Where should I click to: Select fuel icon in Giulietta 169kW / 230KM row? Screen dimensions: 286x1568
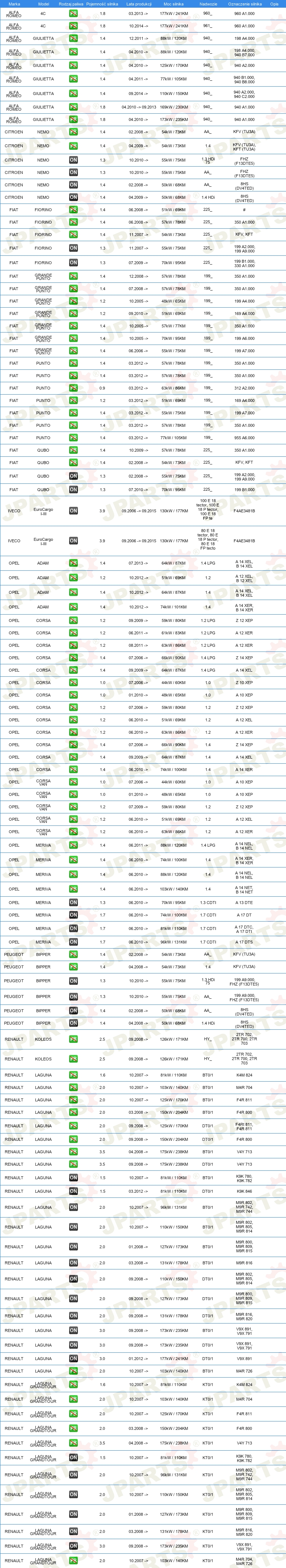73,107
